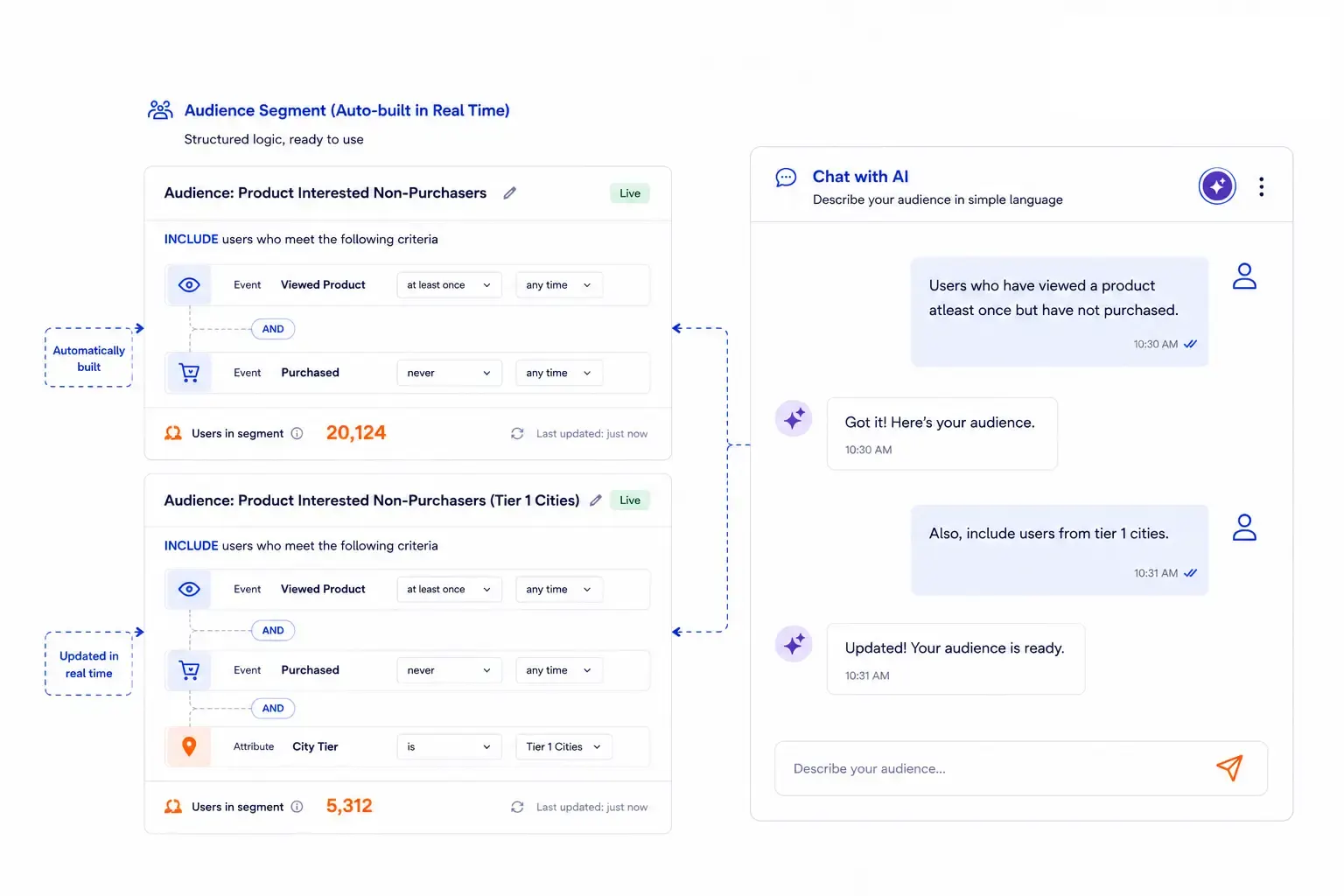Open 'any time' dropdown for Tier 1 audience Purchased
The height and width of the screenshot is (896, 1344).
[559, 670]
